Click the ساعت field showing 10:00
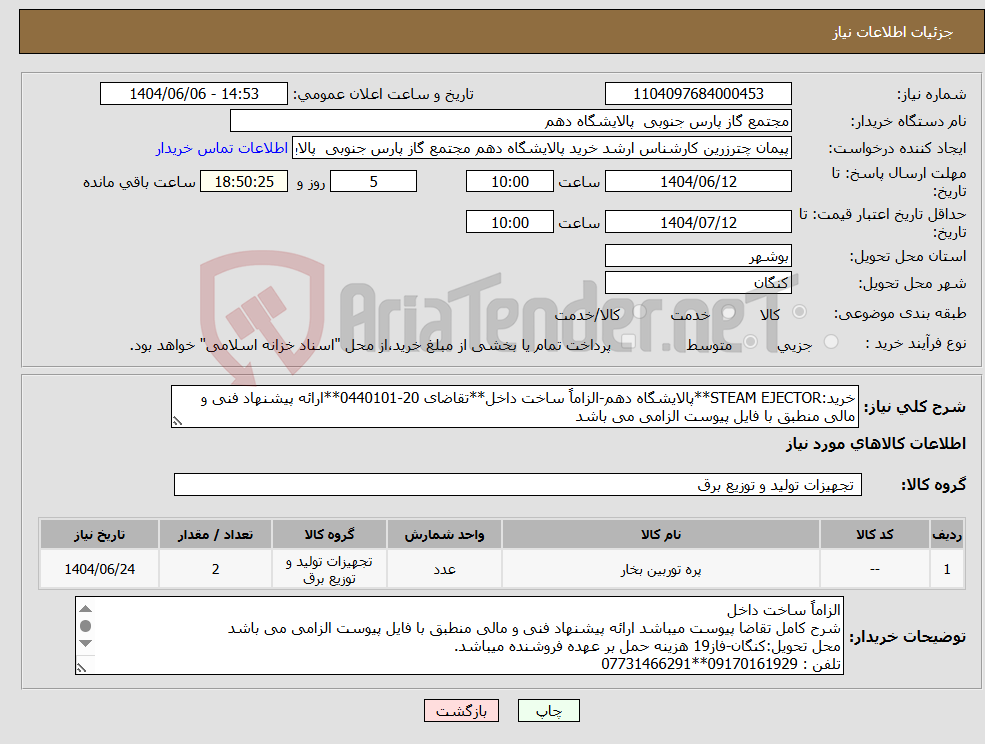 coord(510,181)
